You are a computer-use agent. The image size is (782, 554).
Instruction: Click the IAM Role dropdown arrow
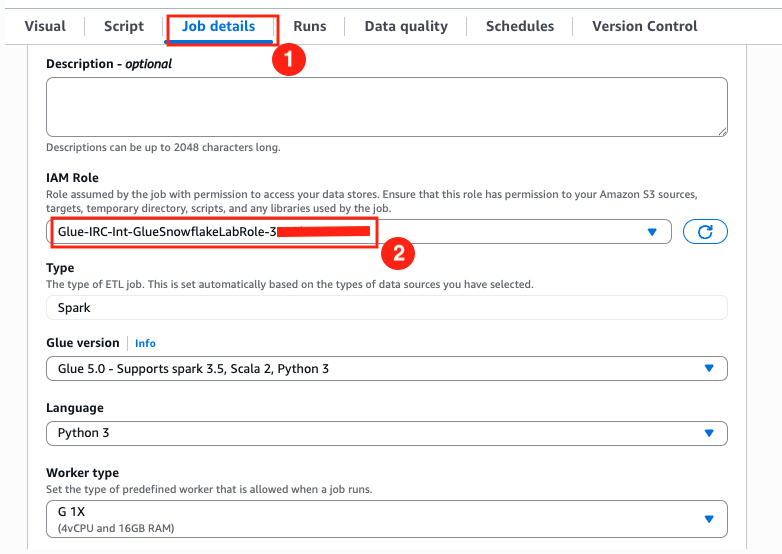pyautogui.click(x=652, y=232)
